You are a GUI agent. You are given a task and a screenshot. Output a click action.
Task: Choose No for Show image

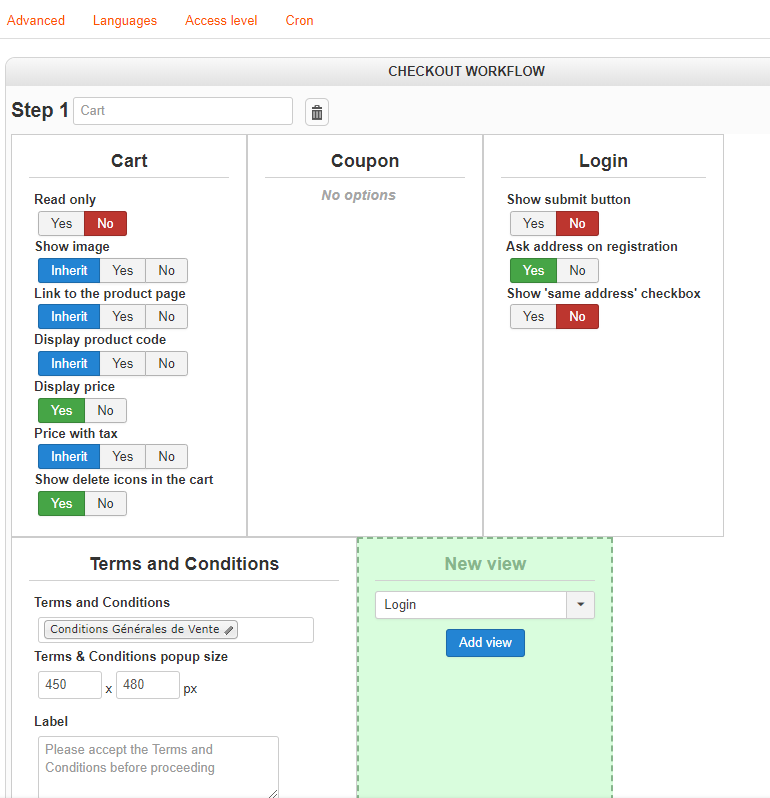pyautogui.click(x=166, y=270)
